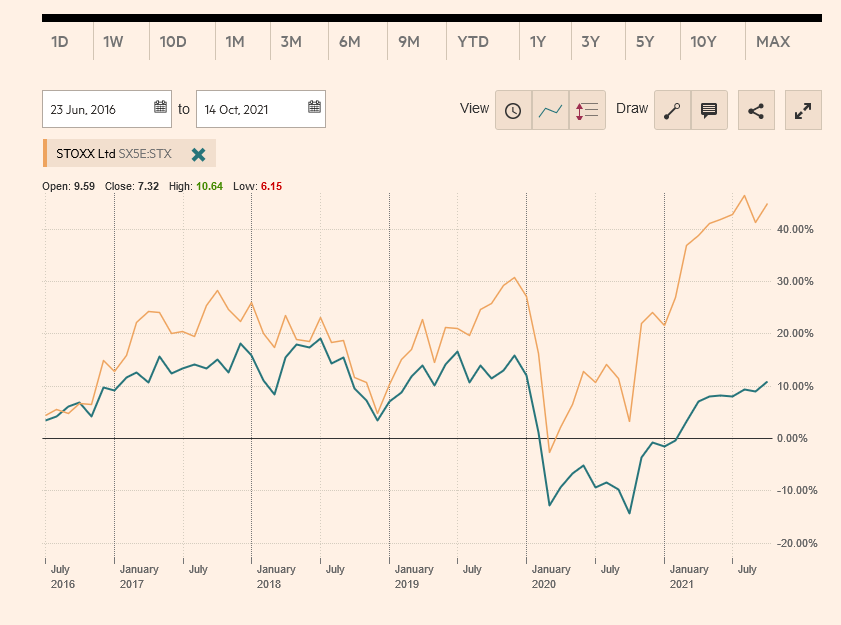Select the line chart view icon
This screenshot has height=625, width=841.
tap(550, 110)
